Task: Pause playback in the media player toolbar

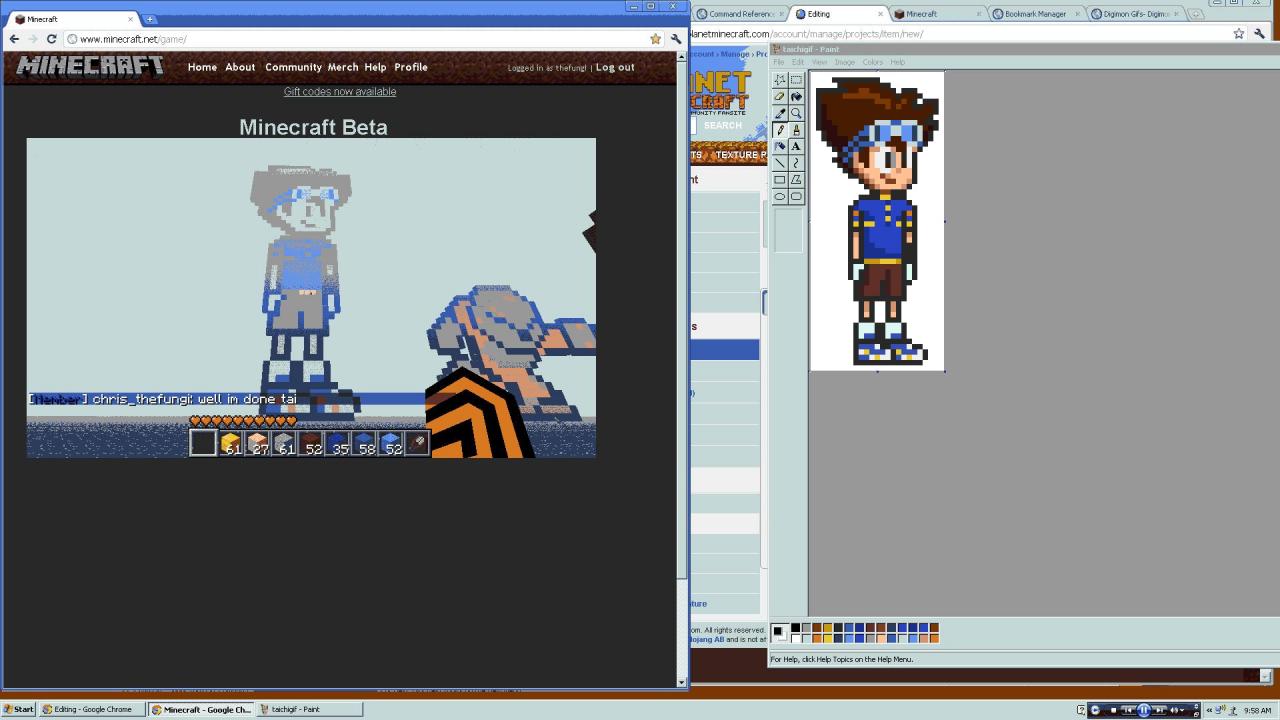Action: (x=1143, y=710)
